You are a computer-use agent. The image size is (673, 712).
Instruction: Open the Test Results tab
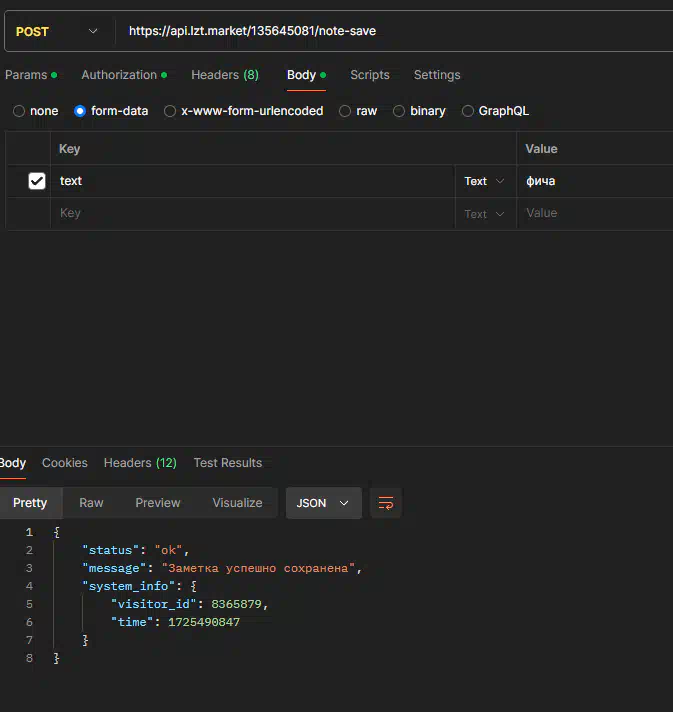pos(228,463)
